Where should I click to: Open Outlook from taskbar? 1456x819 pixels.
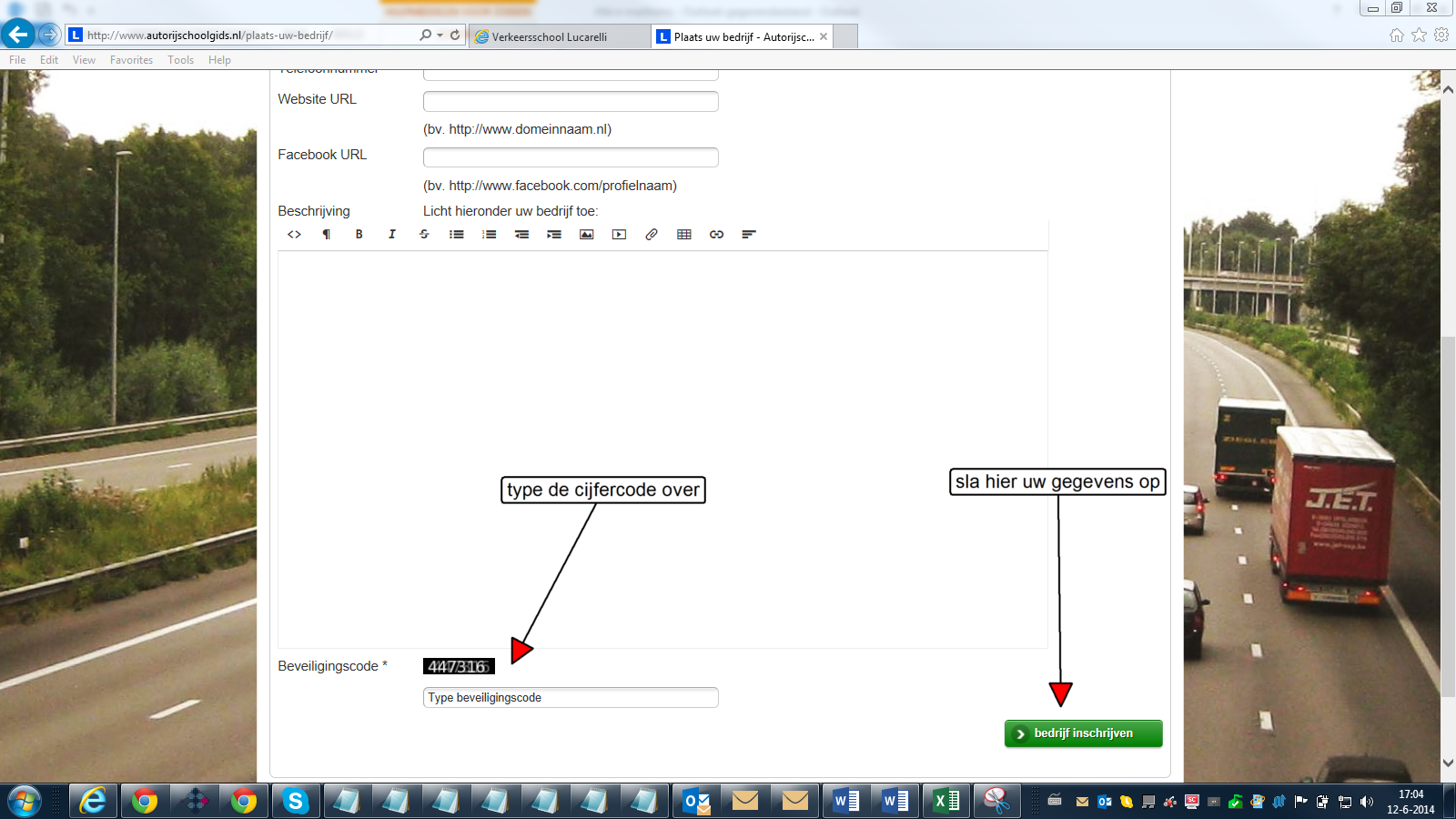[697, 802]
